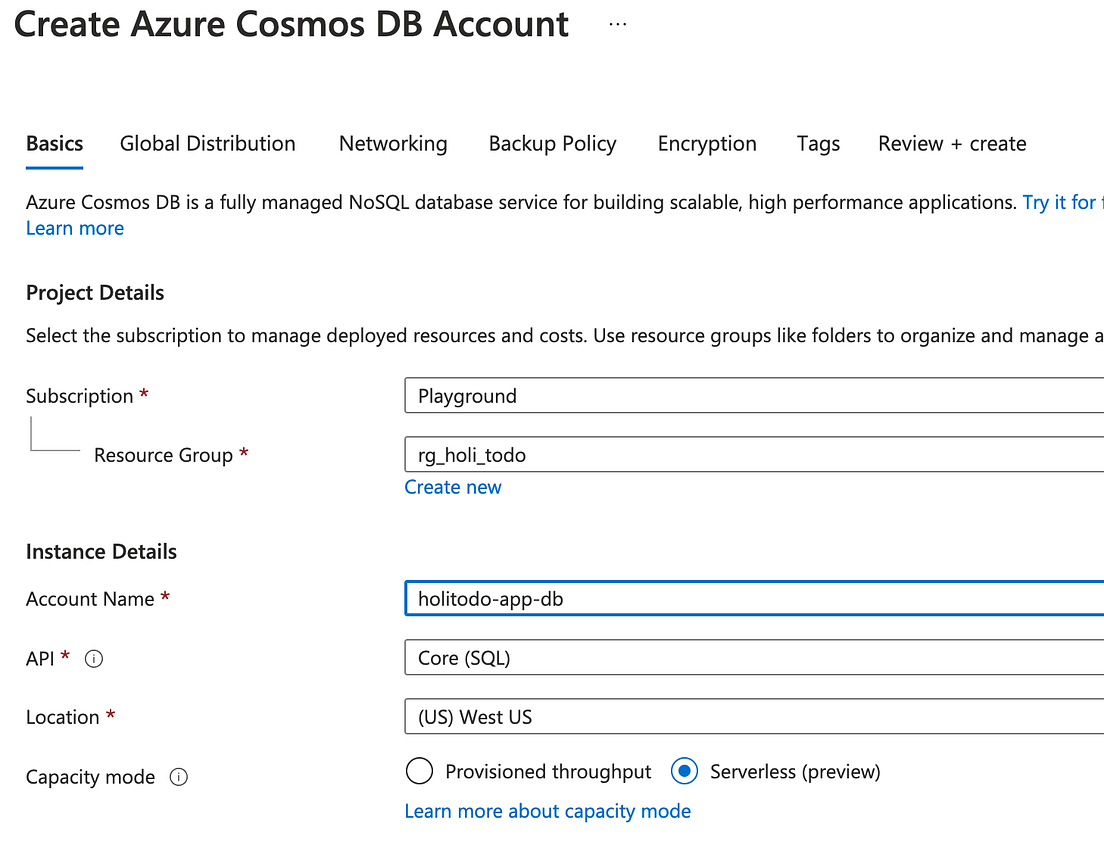Switch to the Global Distribution tab
Screen dimensions: 1104x851
coord(208,144)
